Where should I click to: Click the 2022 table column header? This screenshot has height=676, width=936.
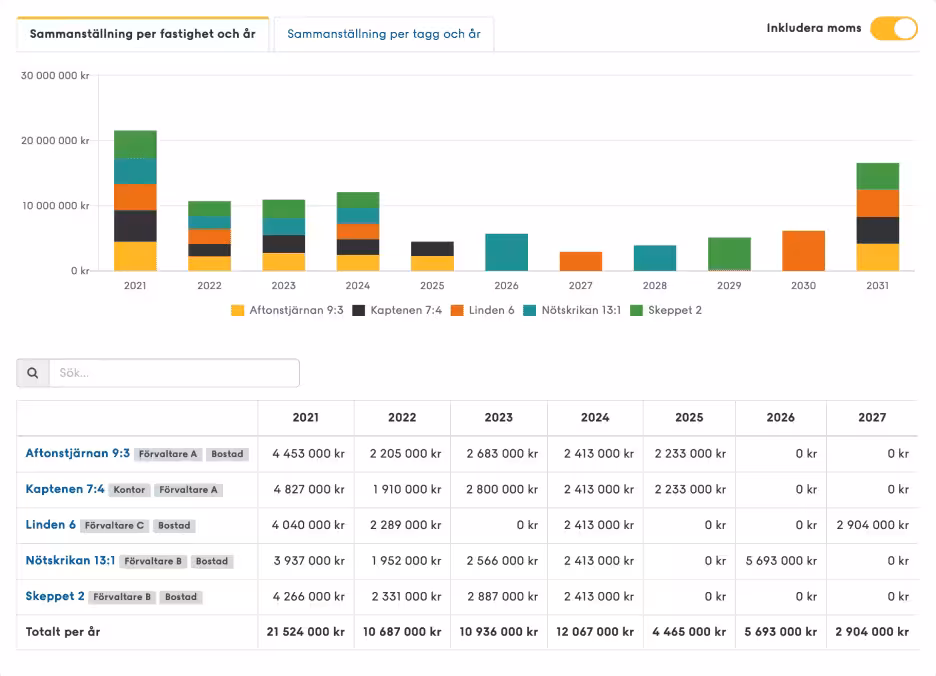pyautogui.click(x=402, y=417)
